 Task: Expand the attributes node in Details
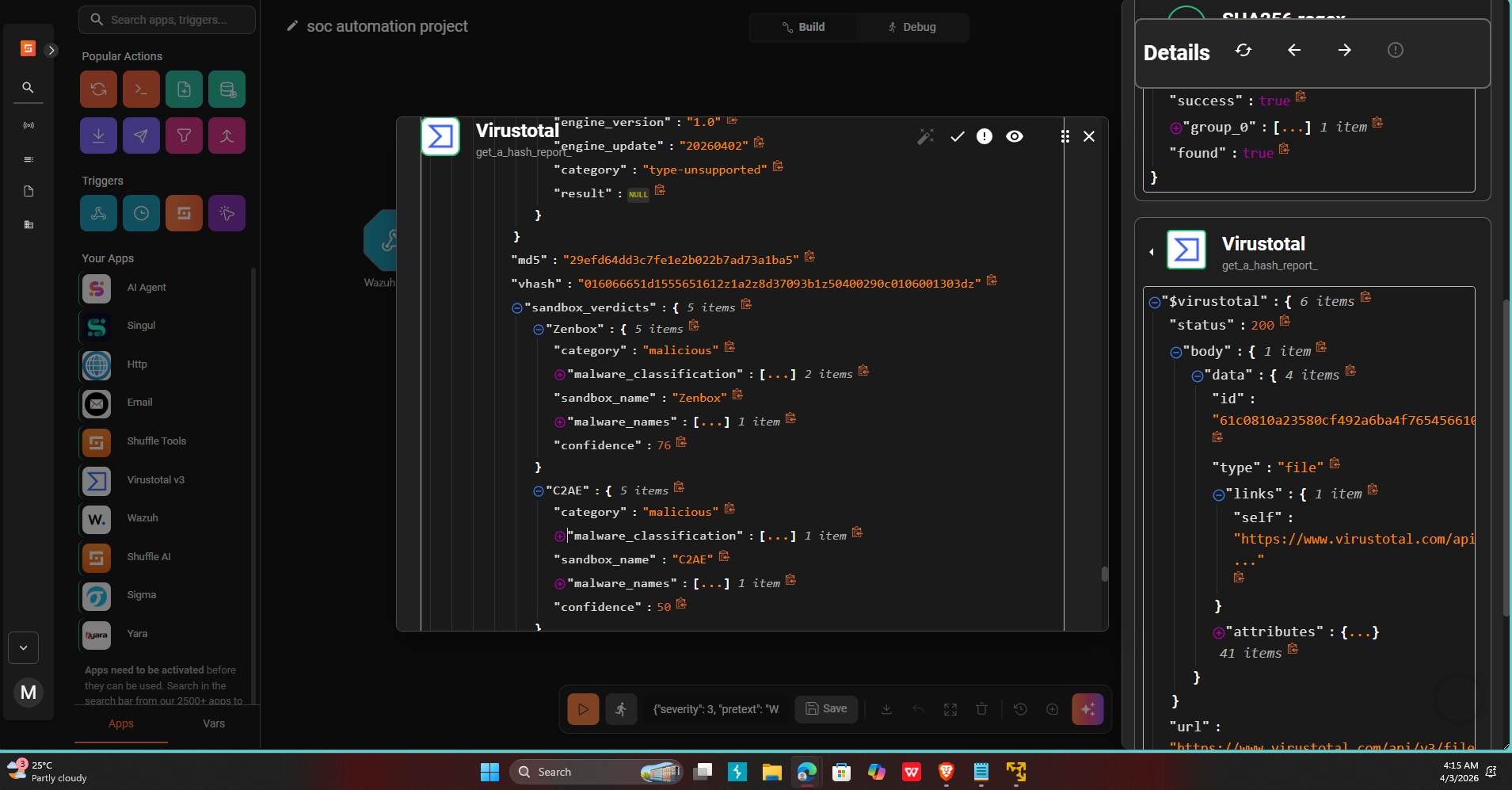(x=1218, y=632)
